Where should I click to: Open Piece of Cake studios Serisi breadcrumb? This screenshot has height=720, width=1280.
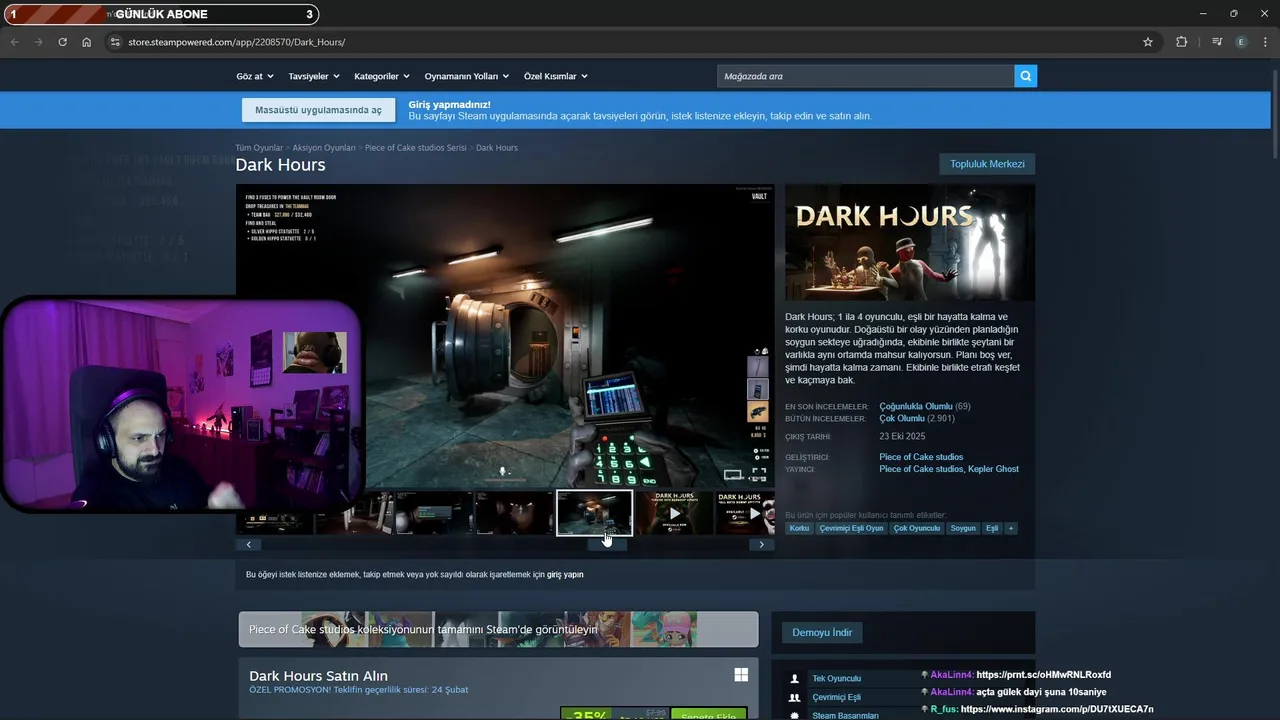click(415, 147)
